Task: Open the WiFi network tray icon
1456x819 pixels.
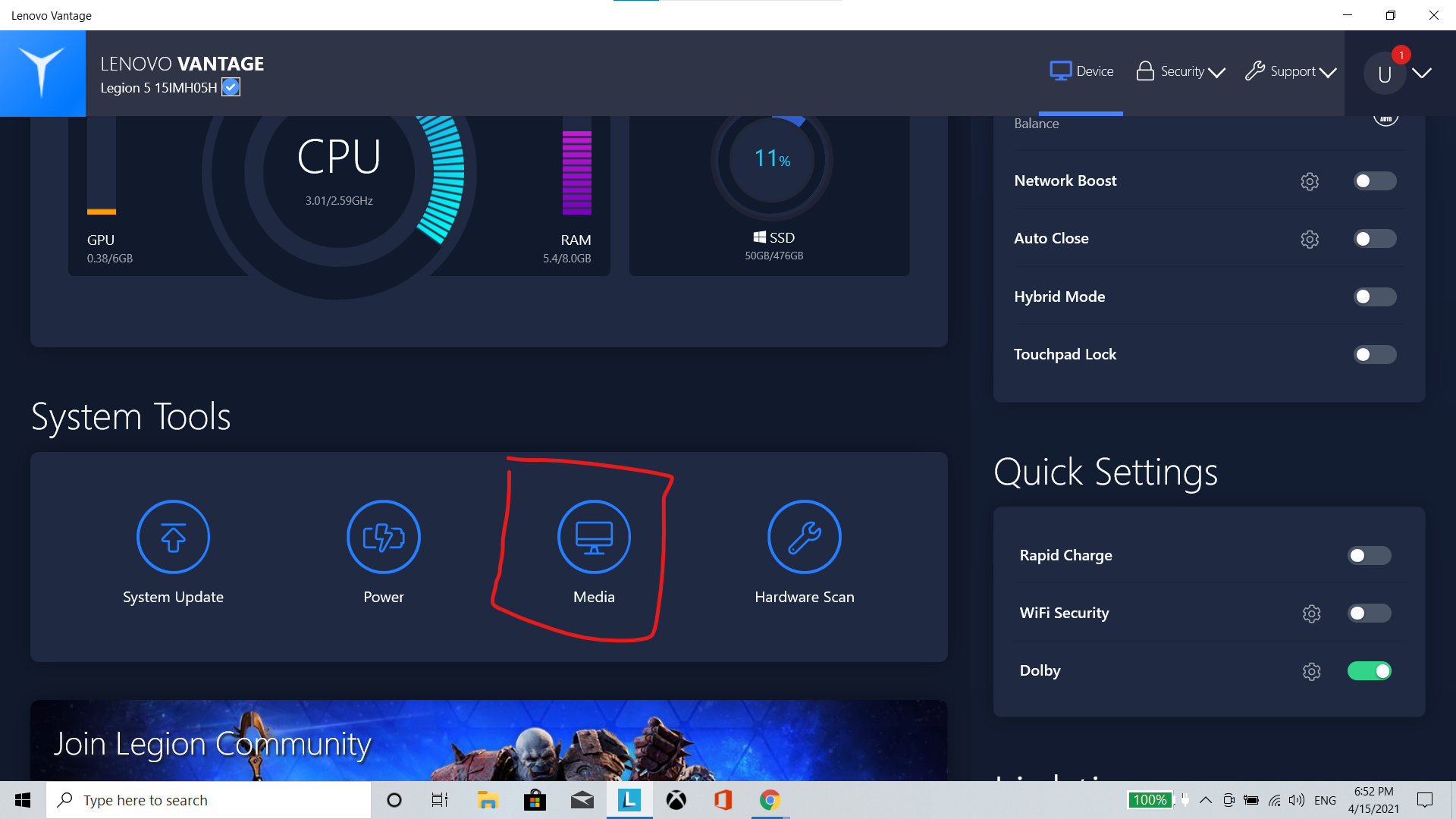Action: [x=1275, y=800]
